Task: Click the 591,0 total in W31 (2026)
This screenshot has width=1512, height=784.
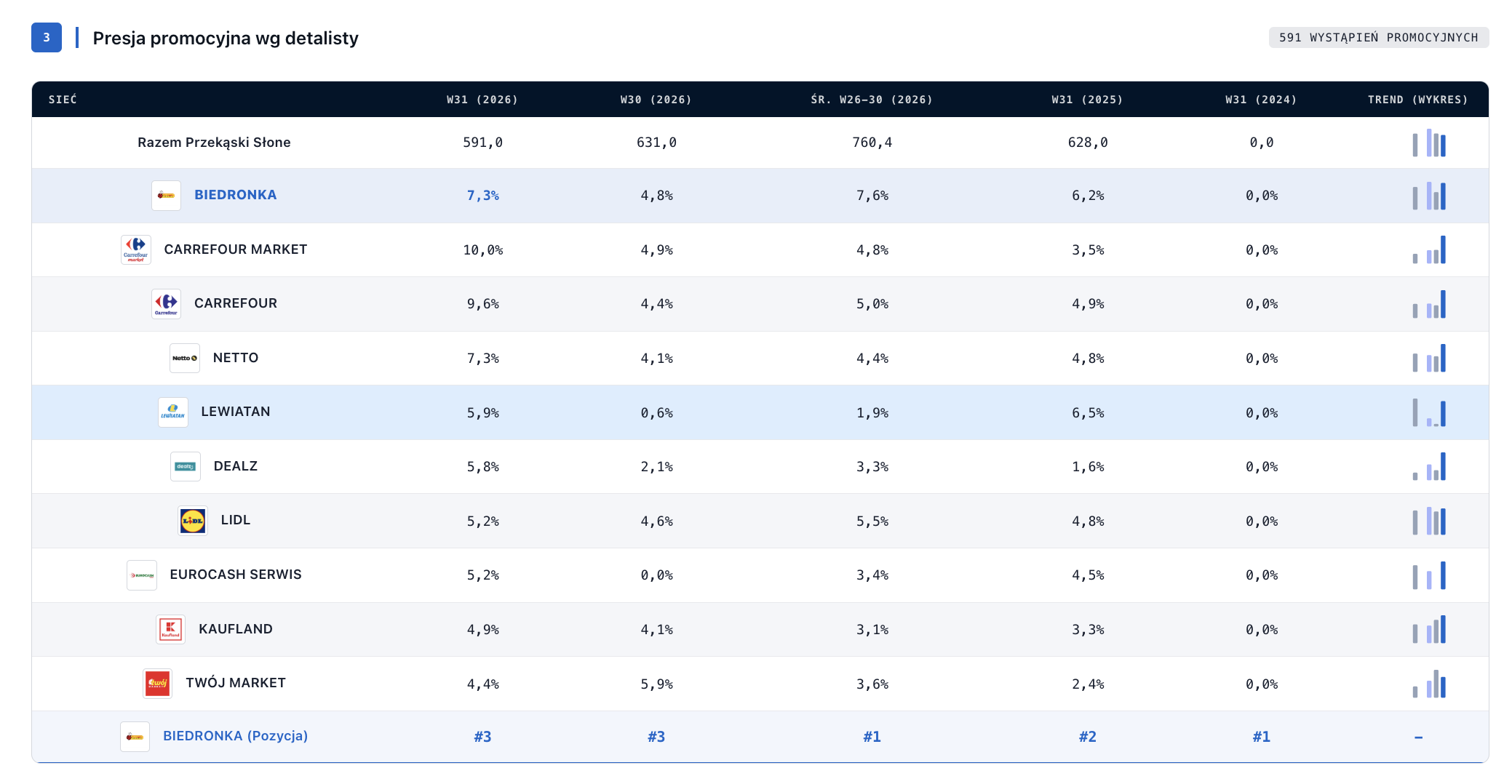Action: 482,143
